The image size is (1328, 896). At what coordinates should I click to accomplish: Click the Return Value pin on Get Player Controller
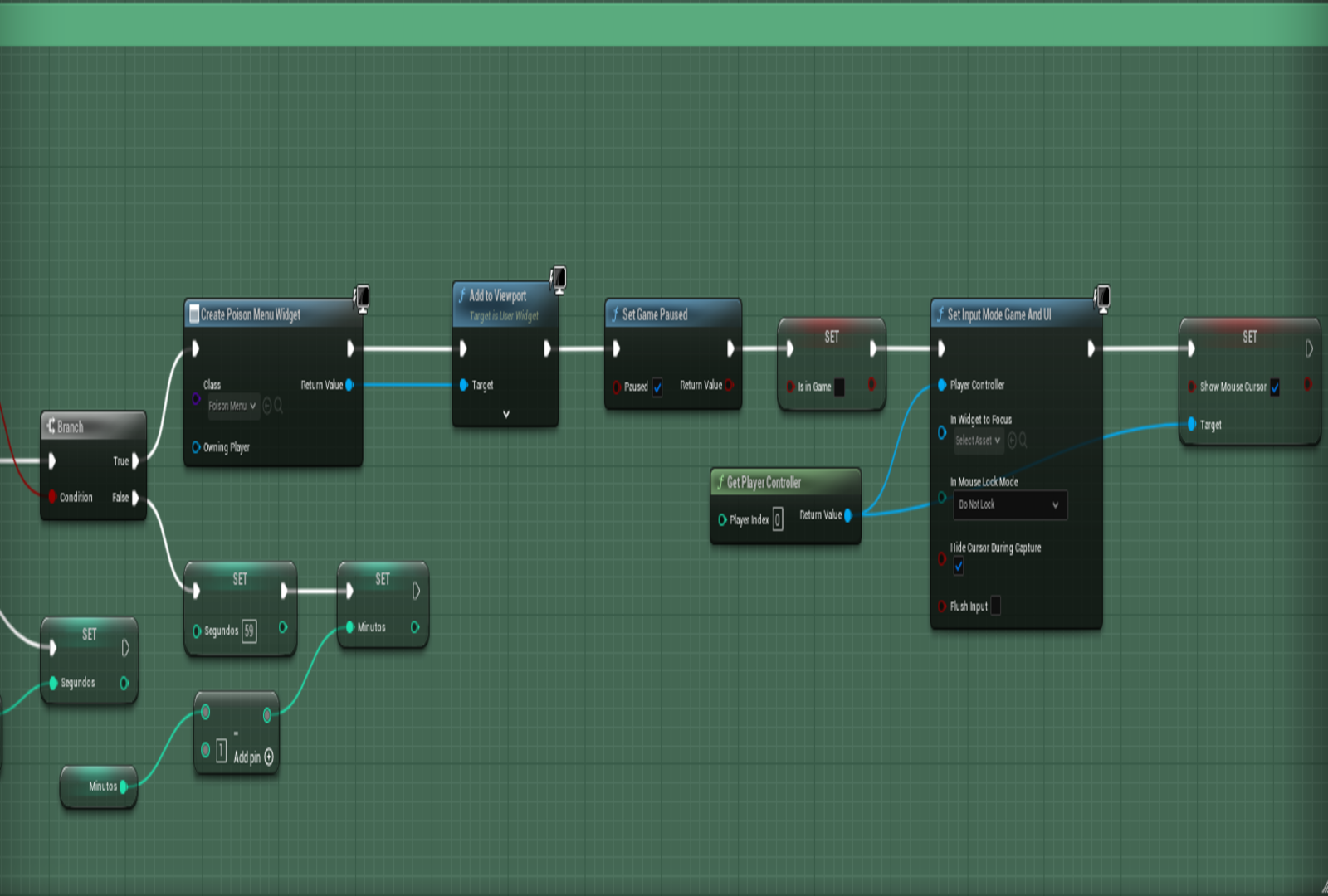coord(848,515)
